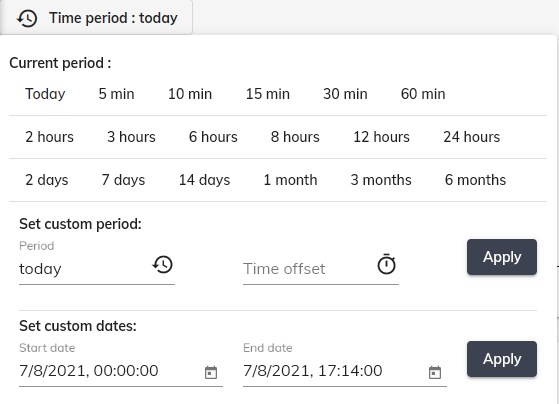Choose the 1 month period
Image resolution: width=559 pixels, height=404 pixels.
pos(290,180)
